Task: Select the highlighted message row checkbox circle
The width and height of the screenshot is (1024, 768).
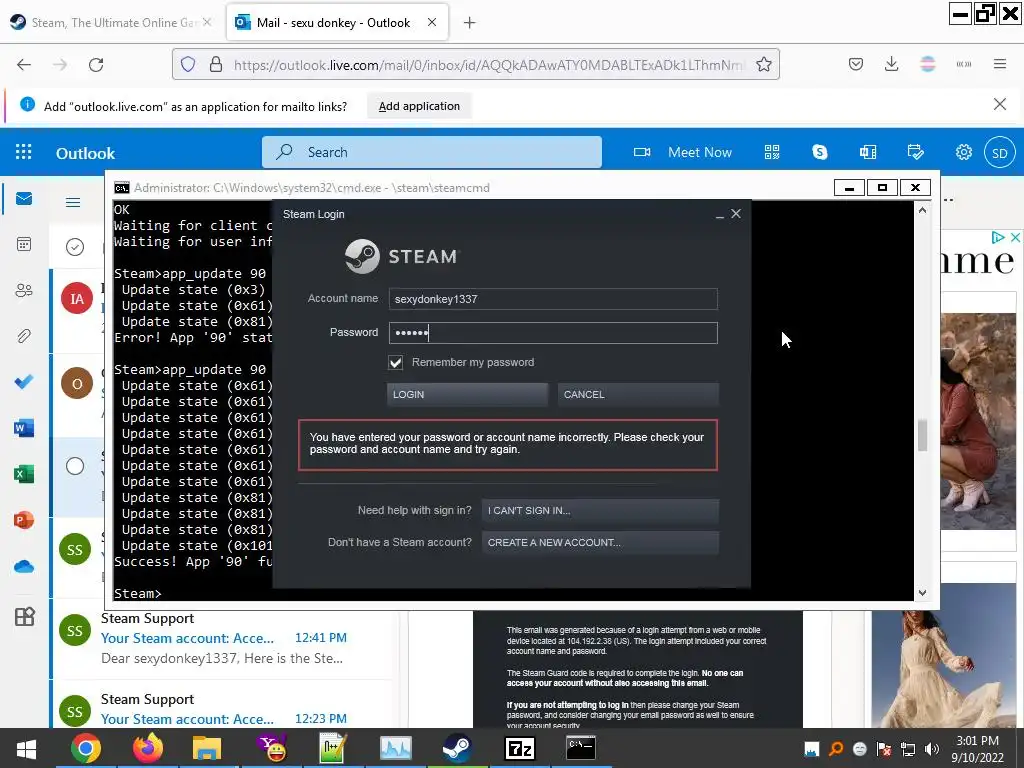Action: [75, 466]
